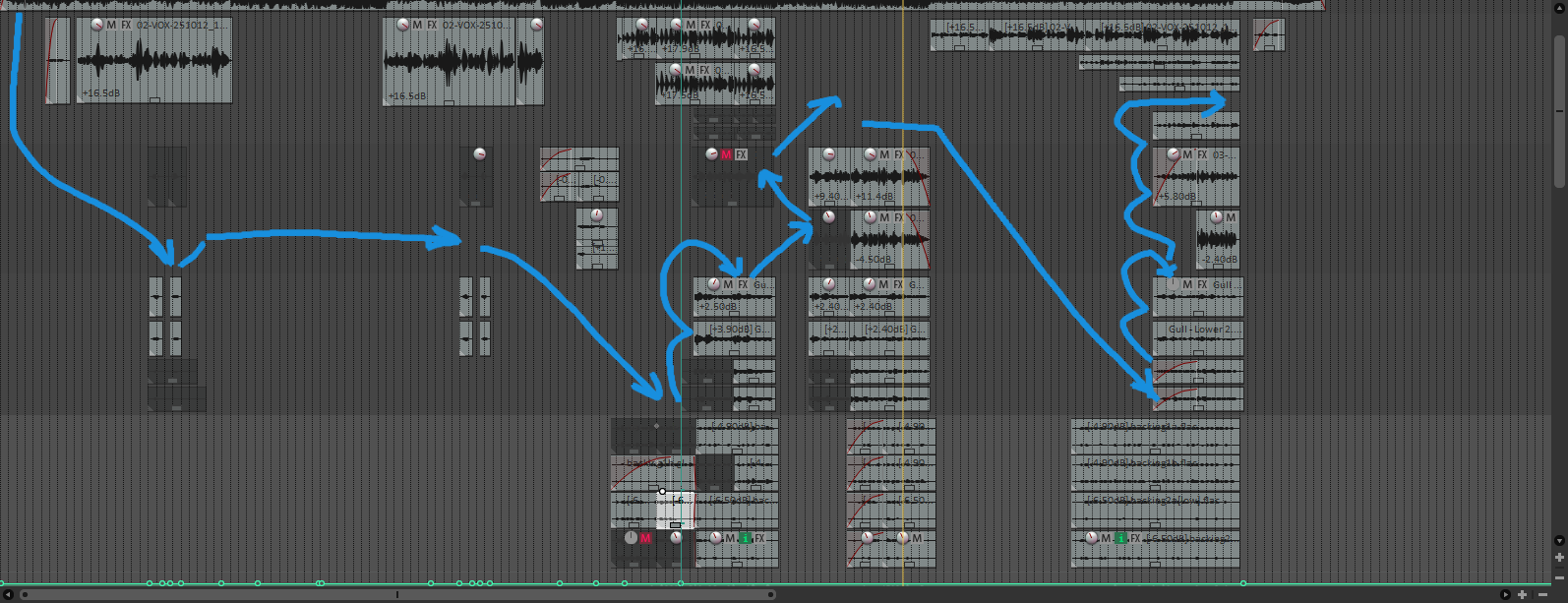Open FX on the [-6.50dB] backing2 item
Image resolution: width=1568 pixels, height=603 pixels.
(x=1135, y=538)
